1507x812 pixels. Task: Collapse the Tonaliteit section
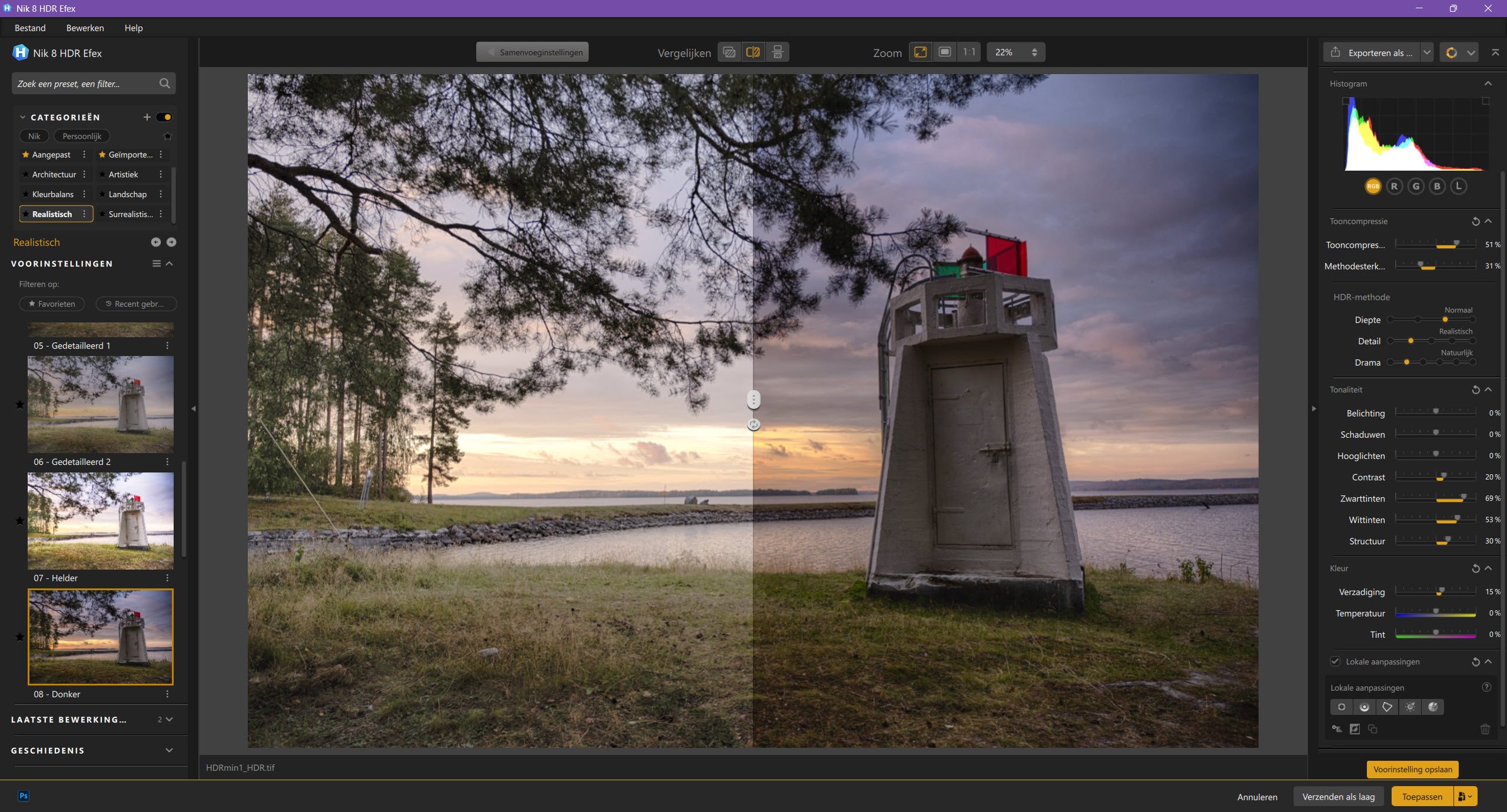[1488, 390]
